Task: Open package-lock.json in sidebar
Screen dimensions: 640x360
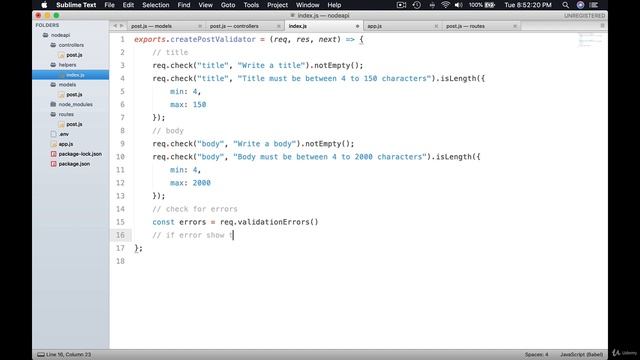Action: point(80,154)
